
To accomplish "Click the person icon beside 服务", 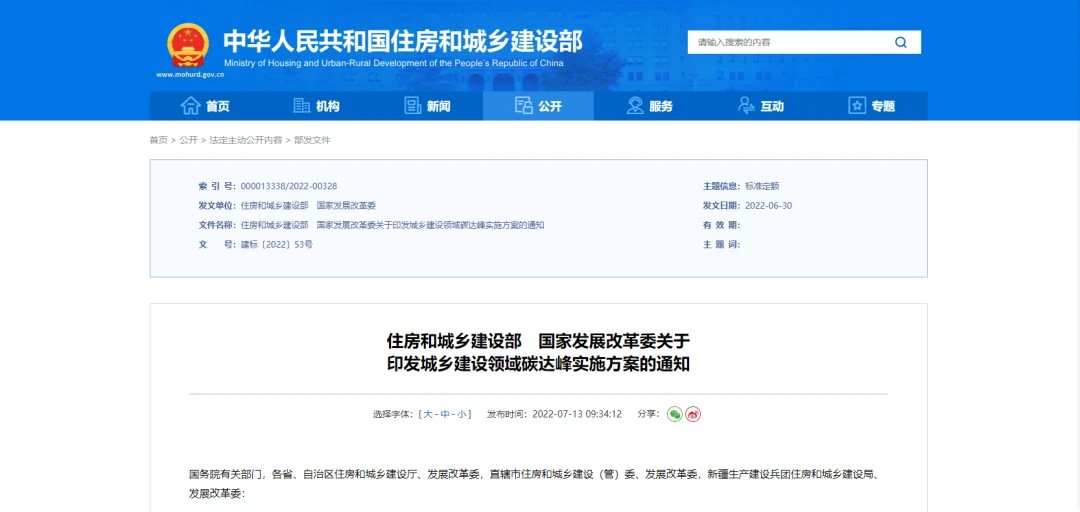I will pos(635,106).
